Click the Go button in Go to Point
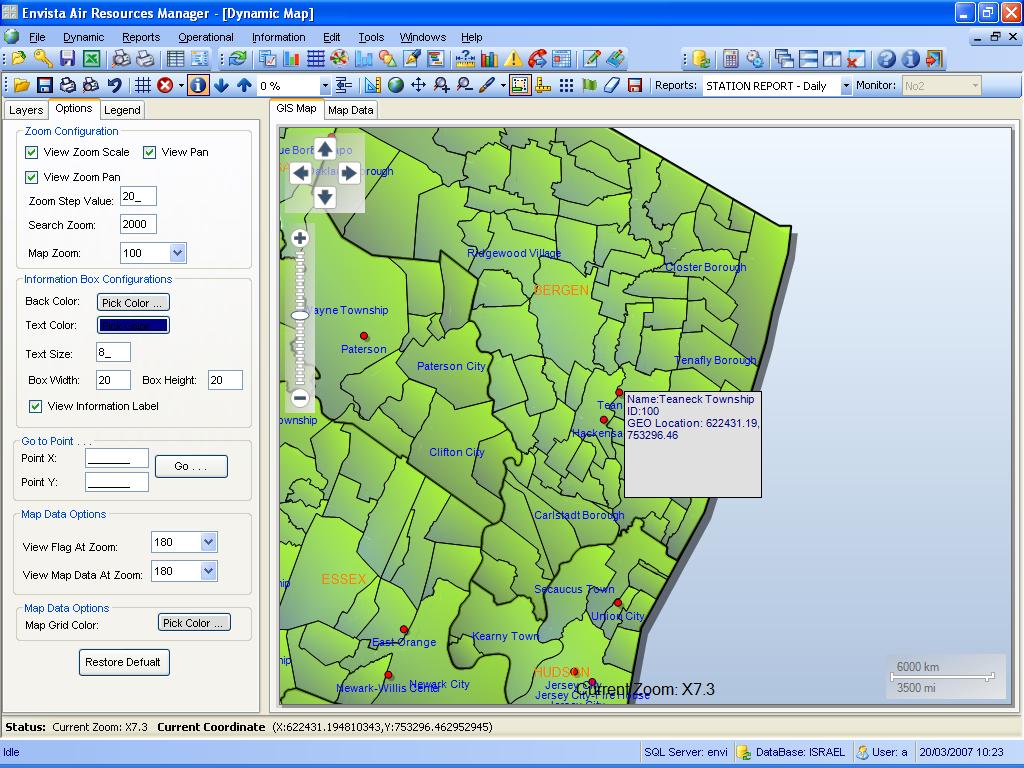The height and width of the screenshot is (768, 1024). [191, 466]
